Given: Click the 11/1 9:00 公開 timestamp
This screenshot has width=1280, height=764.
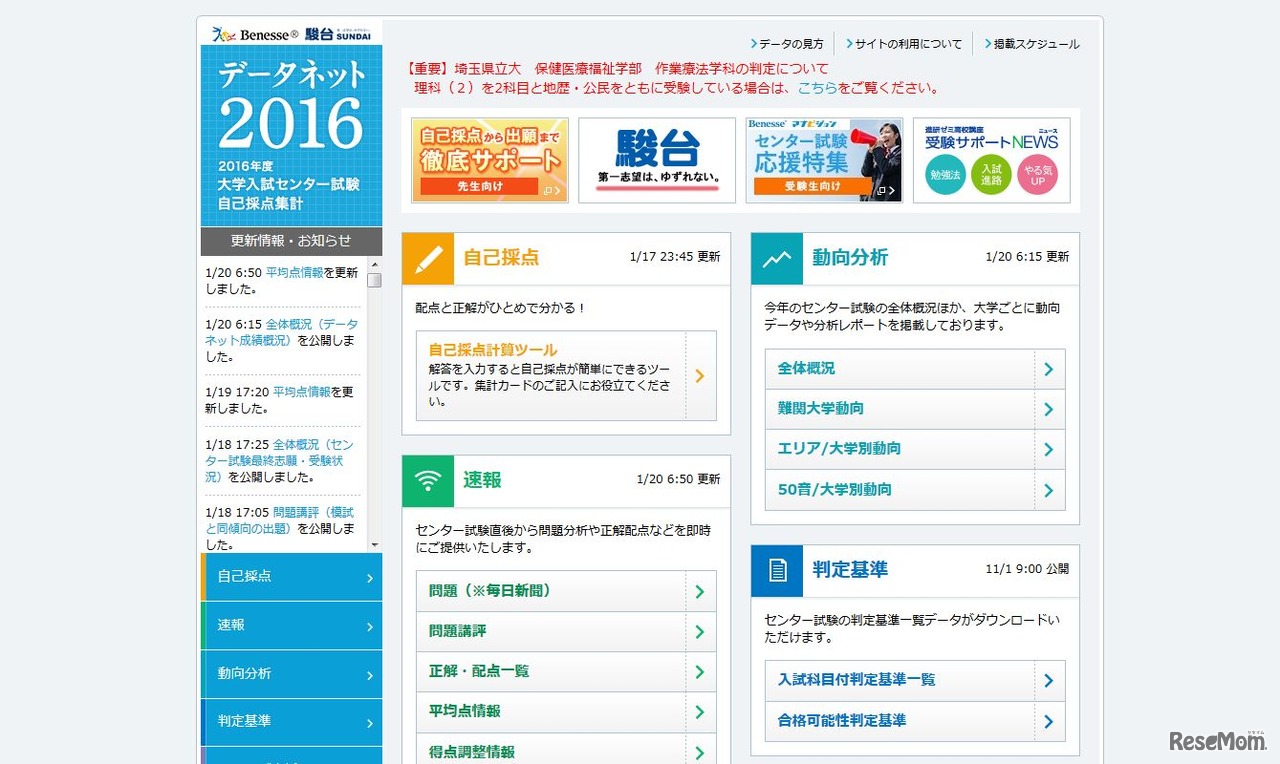Looking at the screenshot, I should click(x=1027, y=569).
